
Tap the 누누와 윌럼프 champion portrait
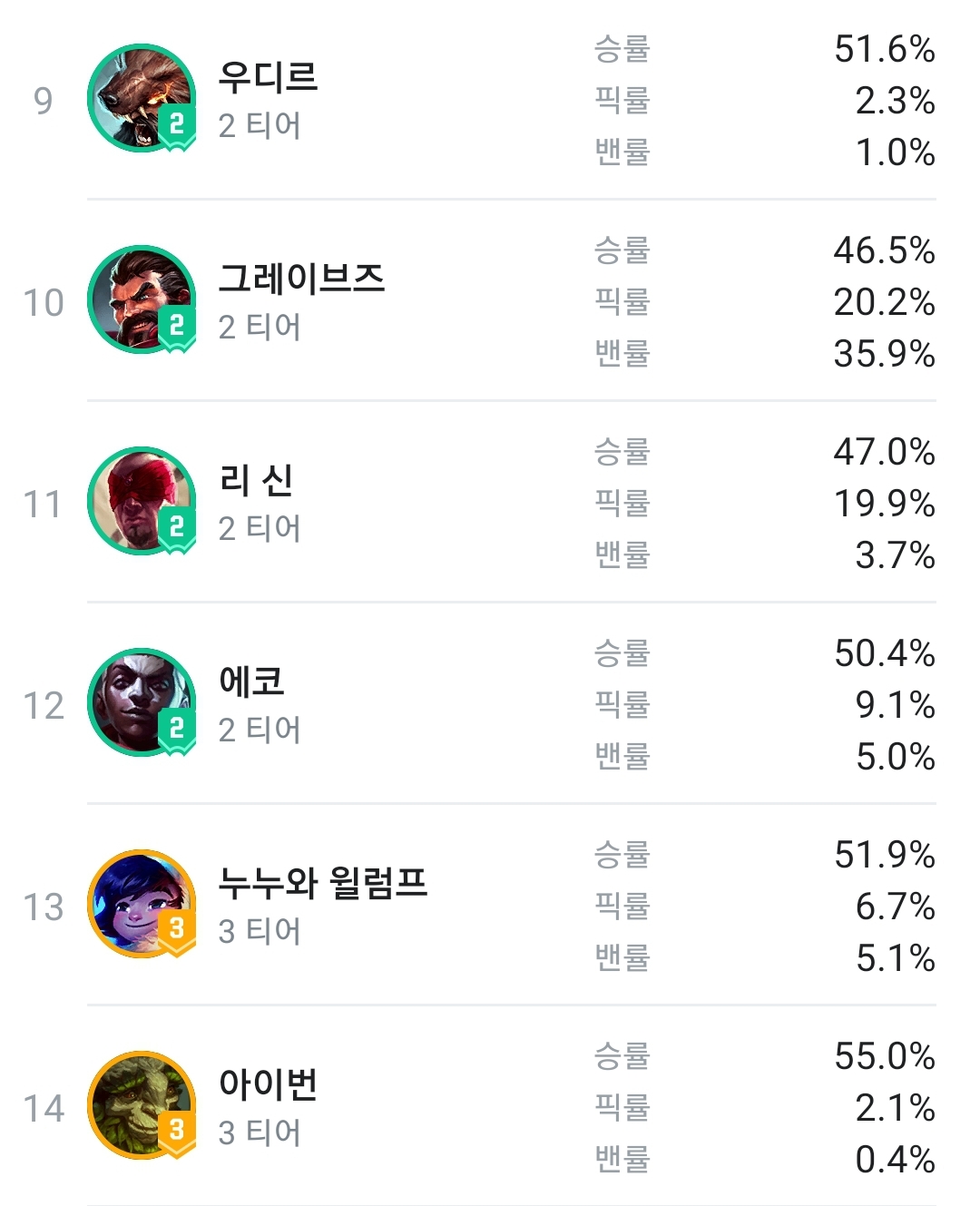pyautogui.click(x=142, y=904)
